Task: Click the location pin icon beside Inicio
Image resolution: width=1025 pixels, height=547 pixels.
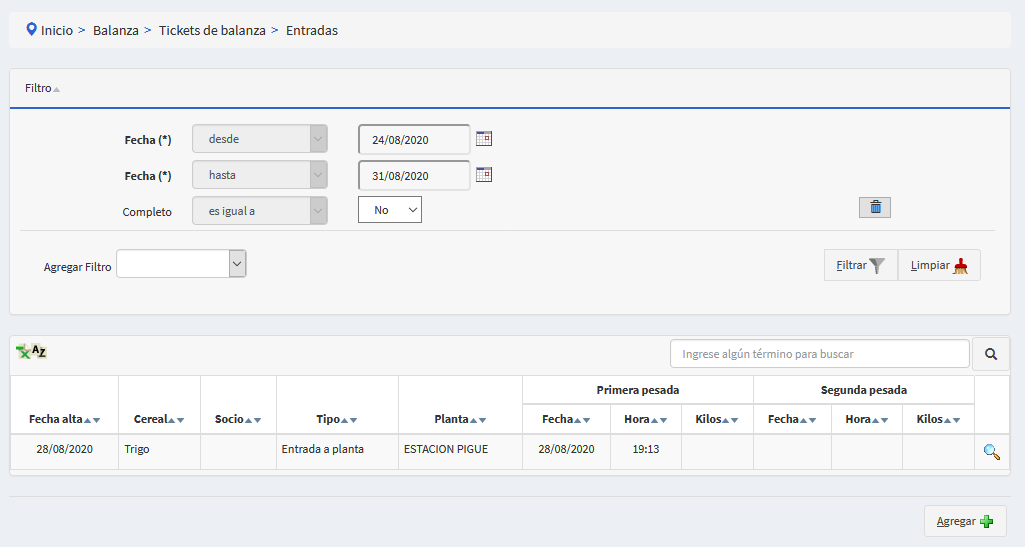Action: pyautogui.click(x=32, y=30)
